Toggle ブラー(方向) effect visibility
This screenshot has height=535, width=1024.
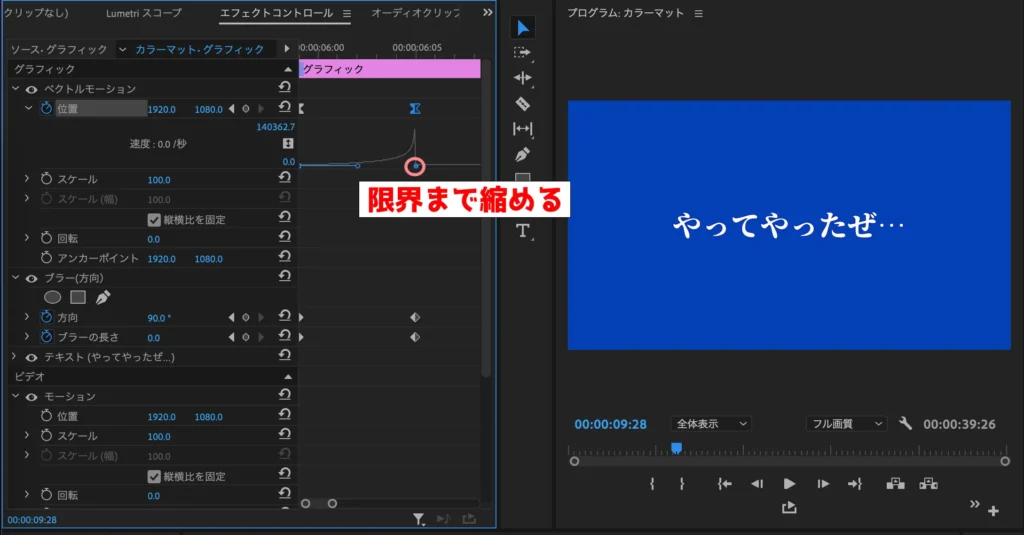31,278
